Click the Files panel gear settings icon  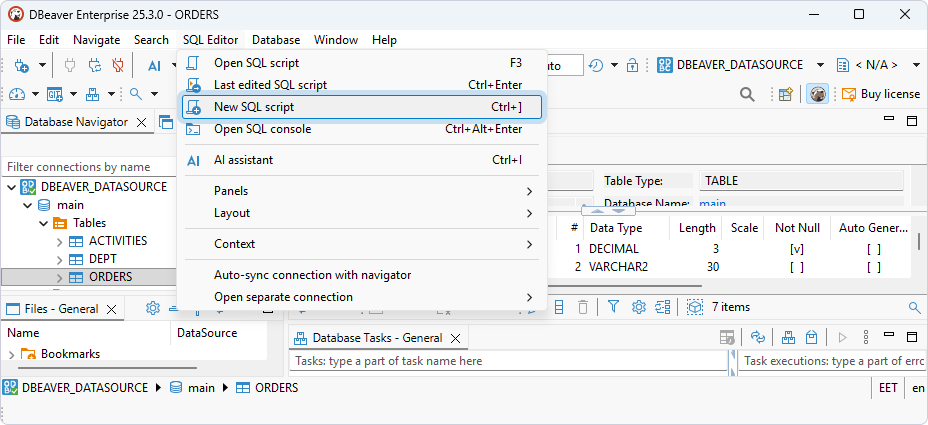click(153, 308)
